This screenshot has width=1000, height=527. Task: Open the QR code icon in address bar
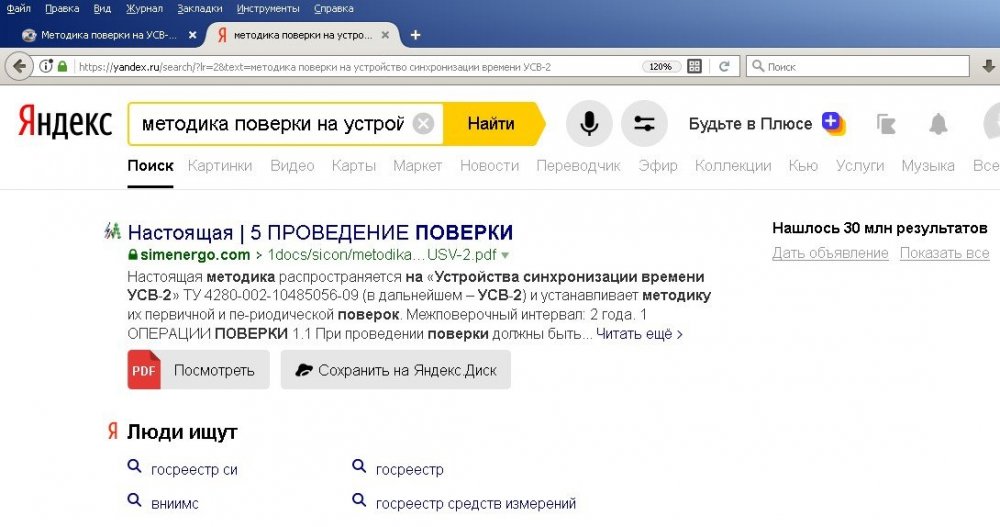pos(695,66)
